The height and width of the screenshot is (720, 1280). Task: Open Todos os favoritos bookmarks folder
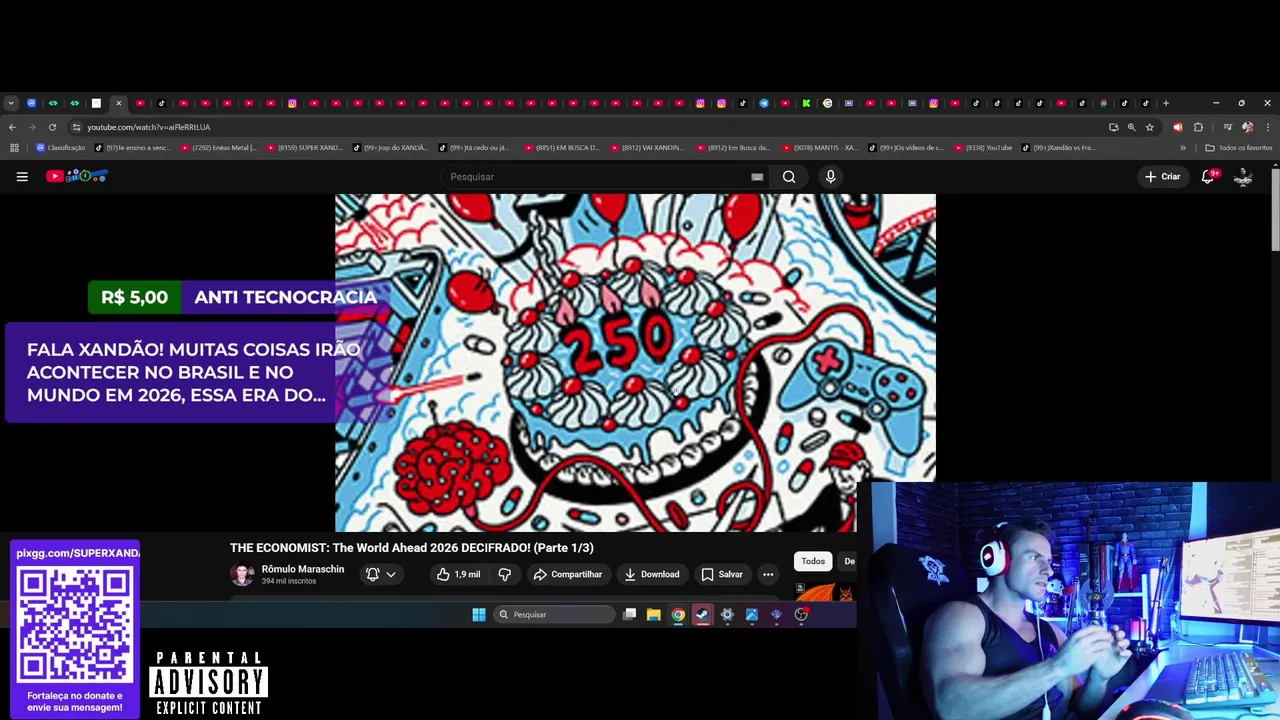[1239, 148]
